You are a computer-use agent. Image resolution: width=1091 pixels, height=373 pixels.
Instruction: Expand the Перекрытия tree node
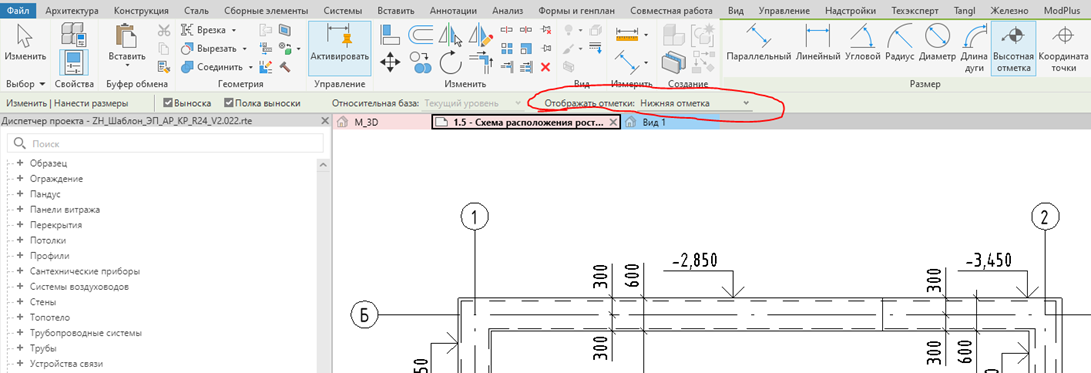coord(21,225)
